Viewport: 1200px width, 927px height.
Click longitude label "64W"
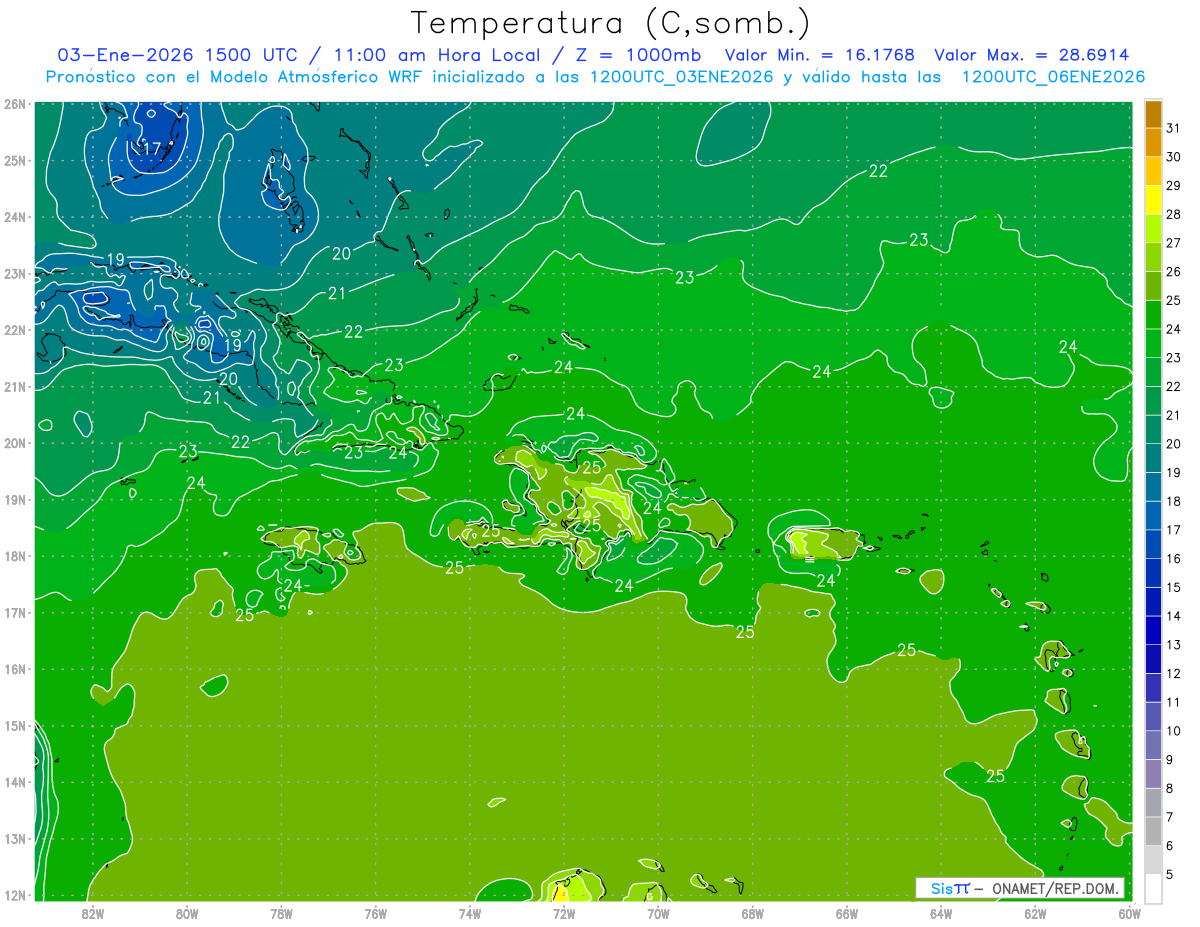click(x=941, y=913)
